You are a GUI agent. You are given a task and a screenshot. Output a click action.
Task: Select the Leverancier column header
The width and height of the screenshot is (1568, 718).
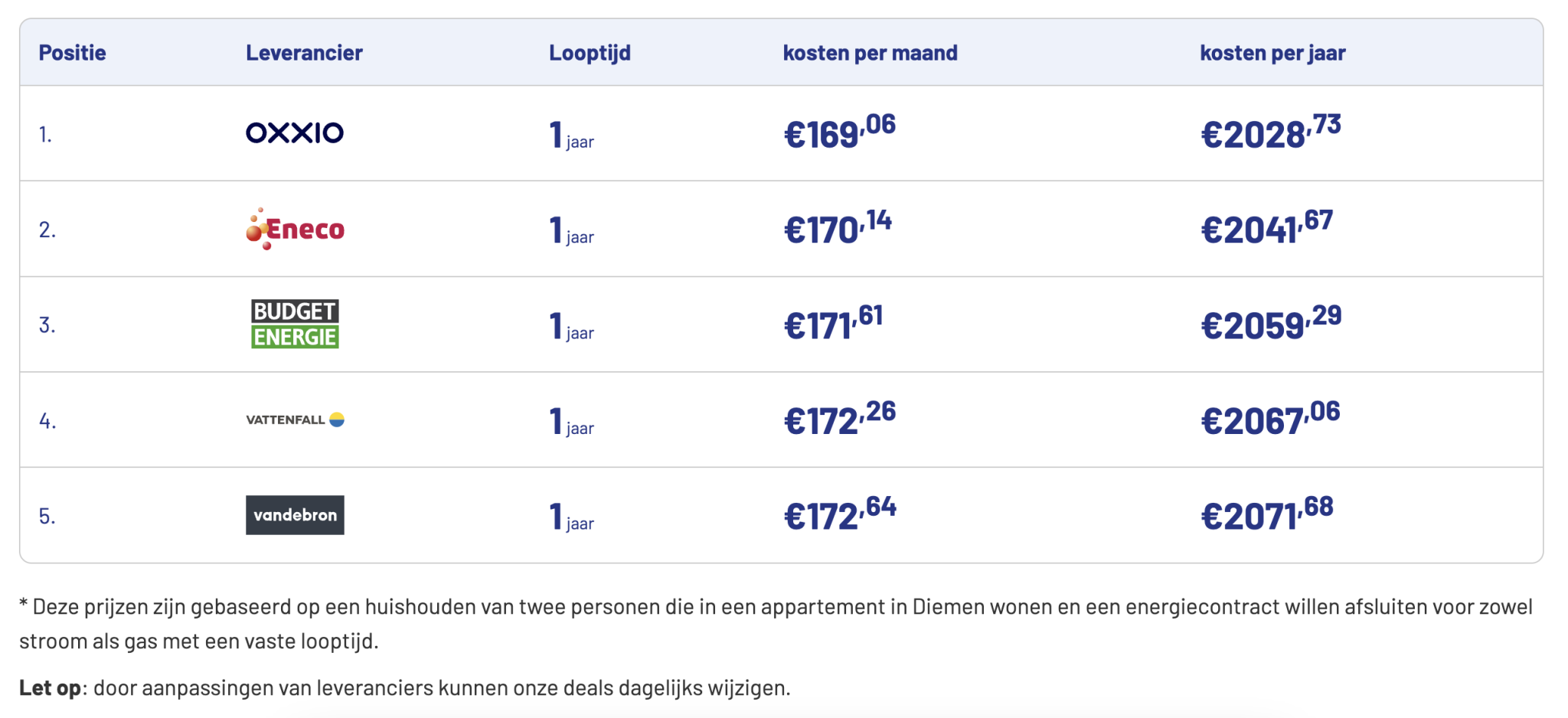(x=304, y=53)
